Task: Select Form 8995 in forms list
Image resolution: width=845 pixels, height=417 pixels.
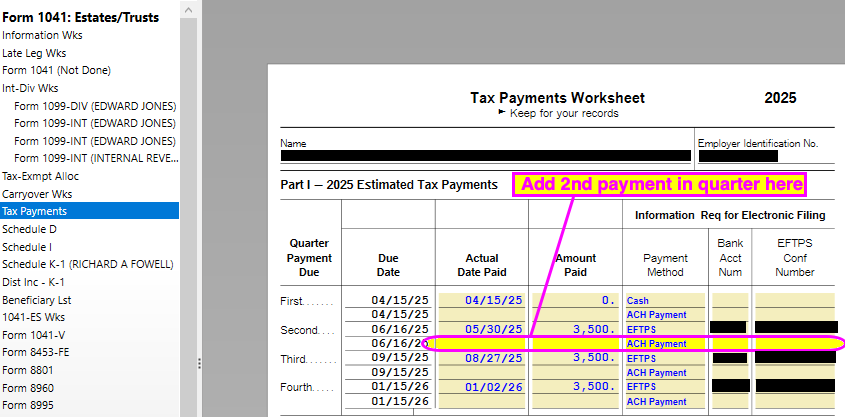Action: point(30,405)
